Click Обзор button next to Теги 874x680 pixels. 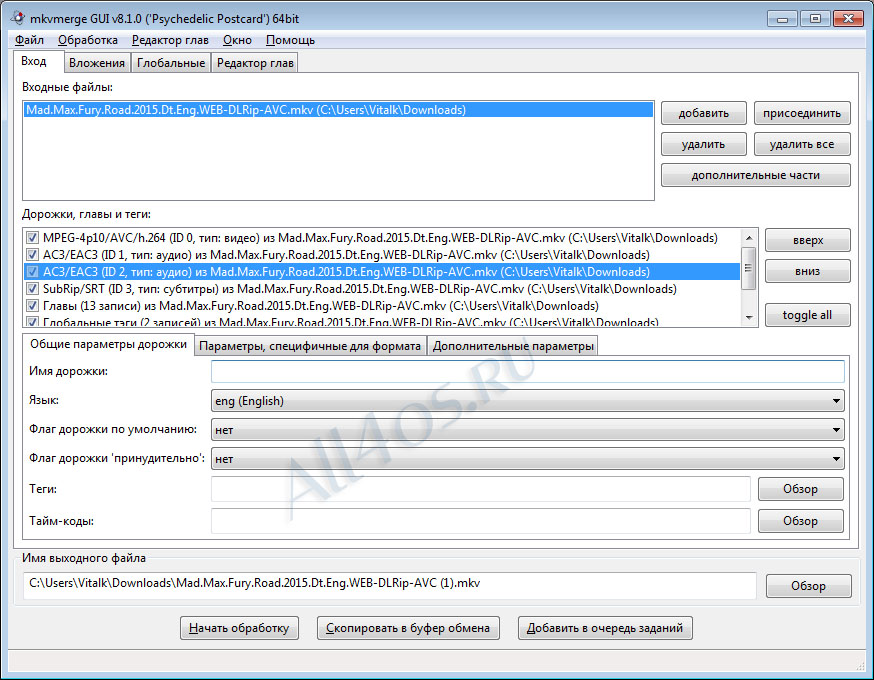(800, 489)
